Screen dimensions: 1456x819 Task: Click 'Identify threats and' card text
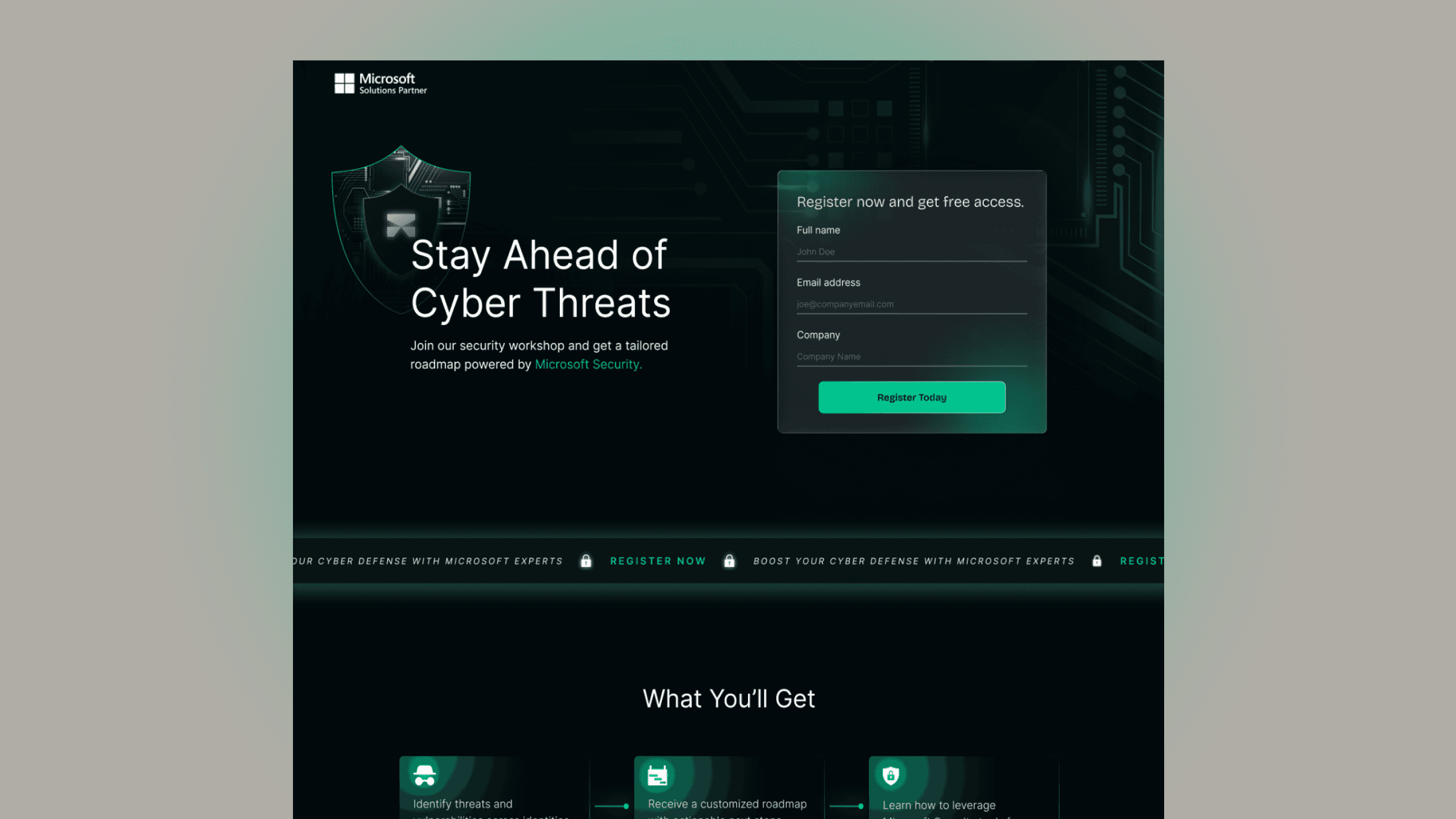pos(462,803)
